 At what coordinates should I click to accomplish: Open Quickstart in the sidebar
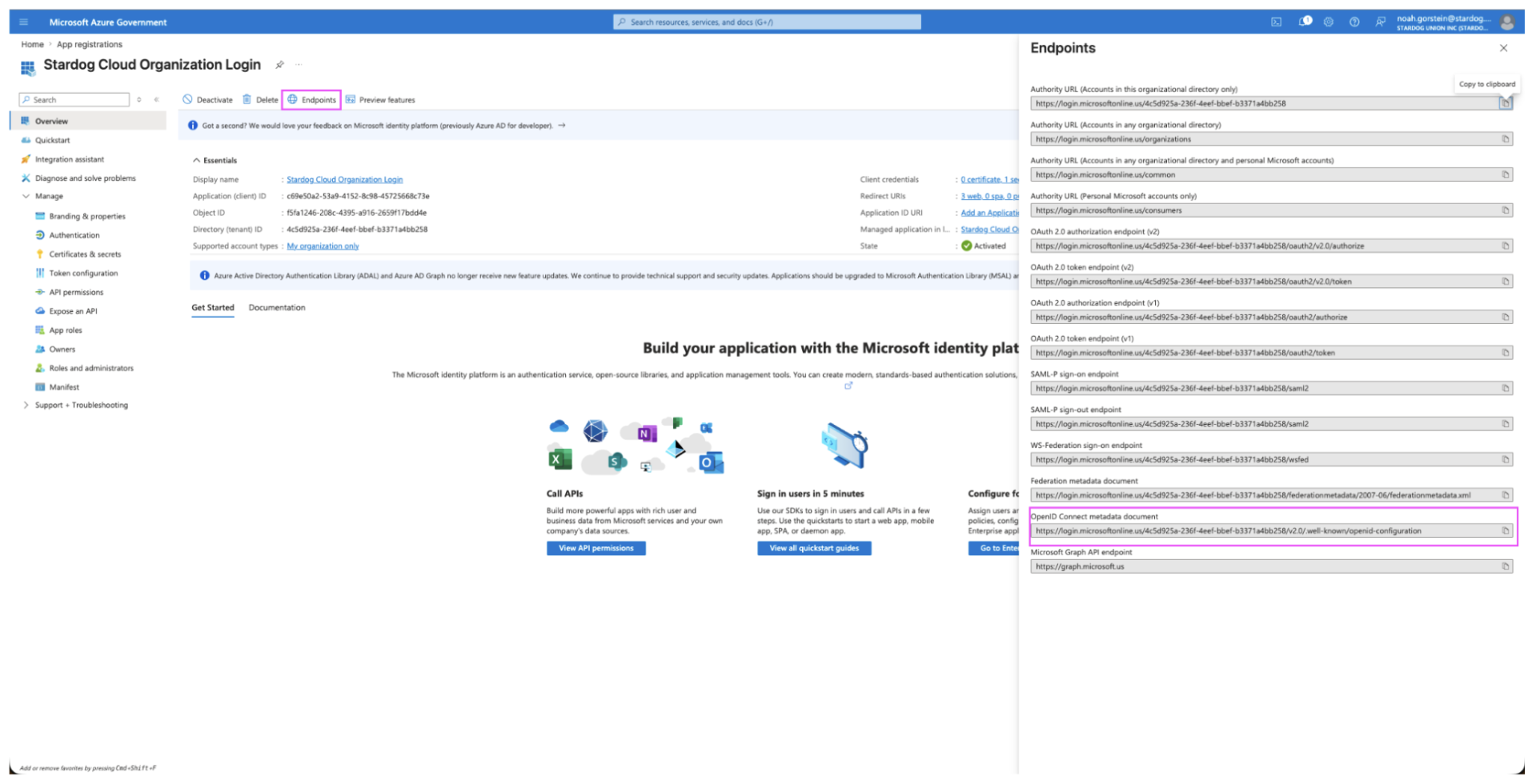pyautogui.click(x=52, y=140)
